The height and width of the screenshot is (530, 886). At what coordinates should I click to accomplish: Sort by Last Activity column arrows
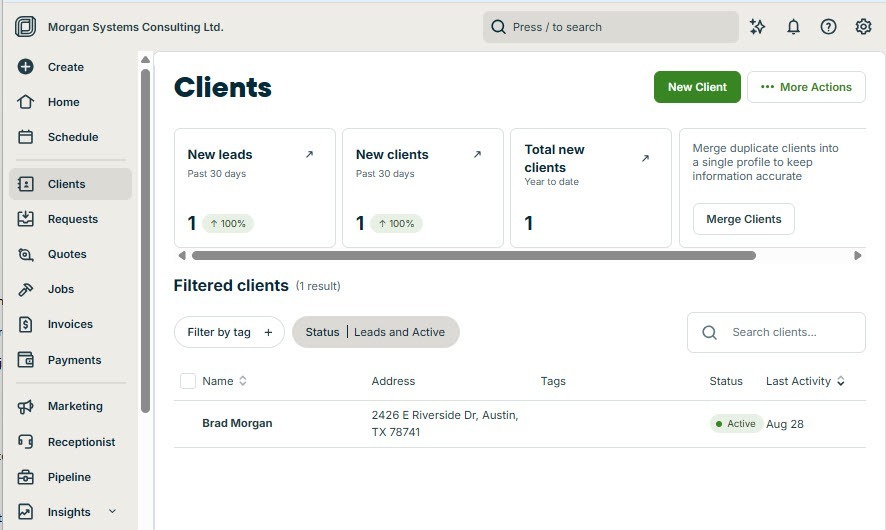tap(841, 381)
